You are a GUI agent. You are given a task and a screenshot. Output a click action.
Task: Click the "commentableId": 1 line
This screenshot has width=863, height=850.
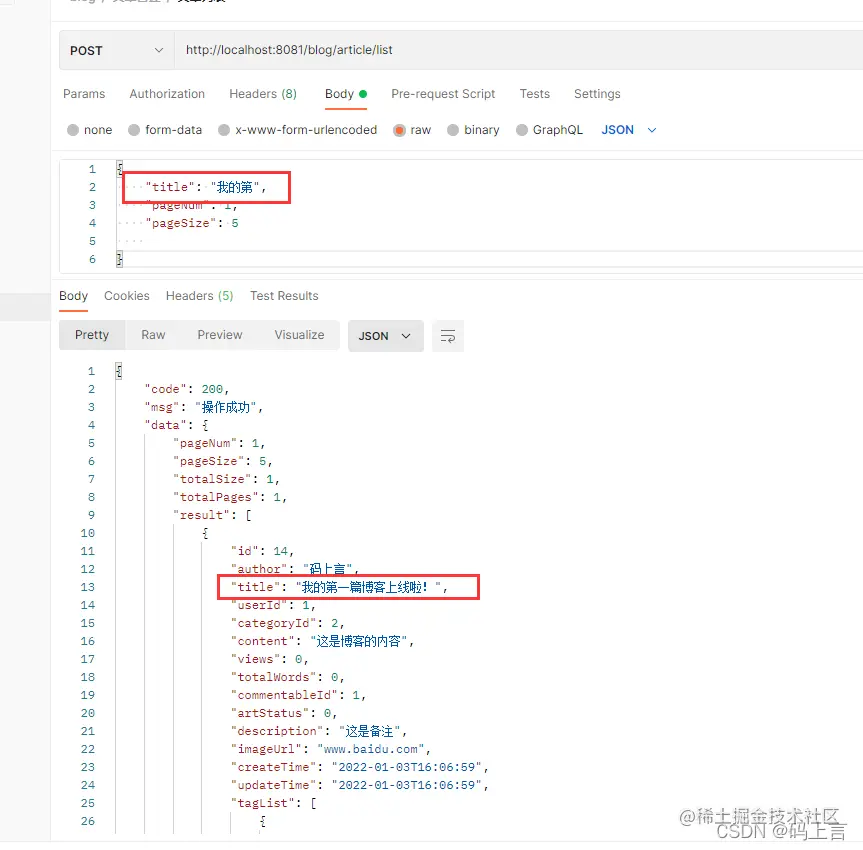298,695
